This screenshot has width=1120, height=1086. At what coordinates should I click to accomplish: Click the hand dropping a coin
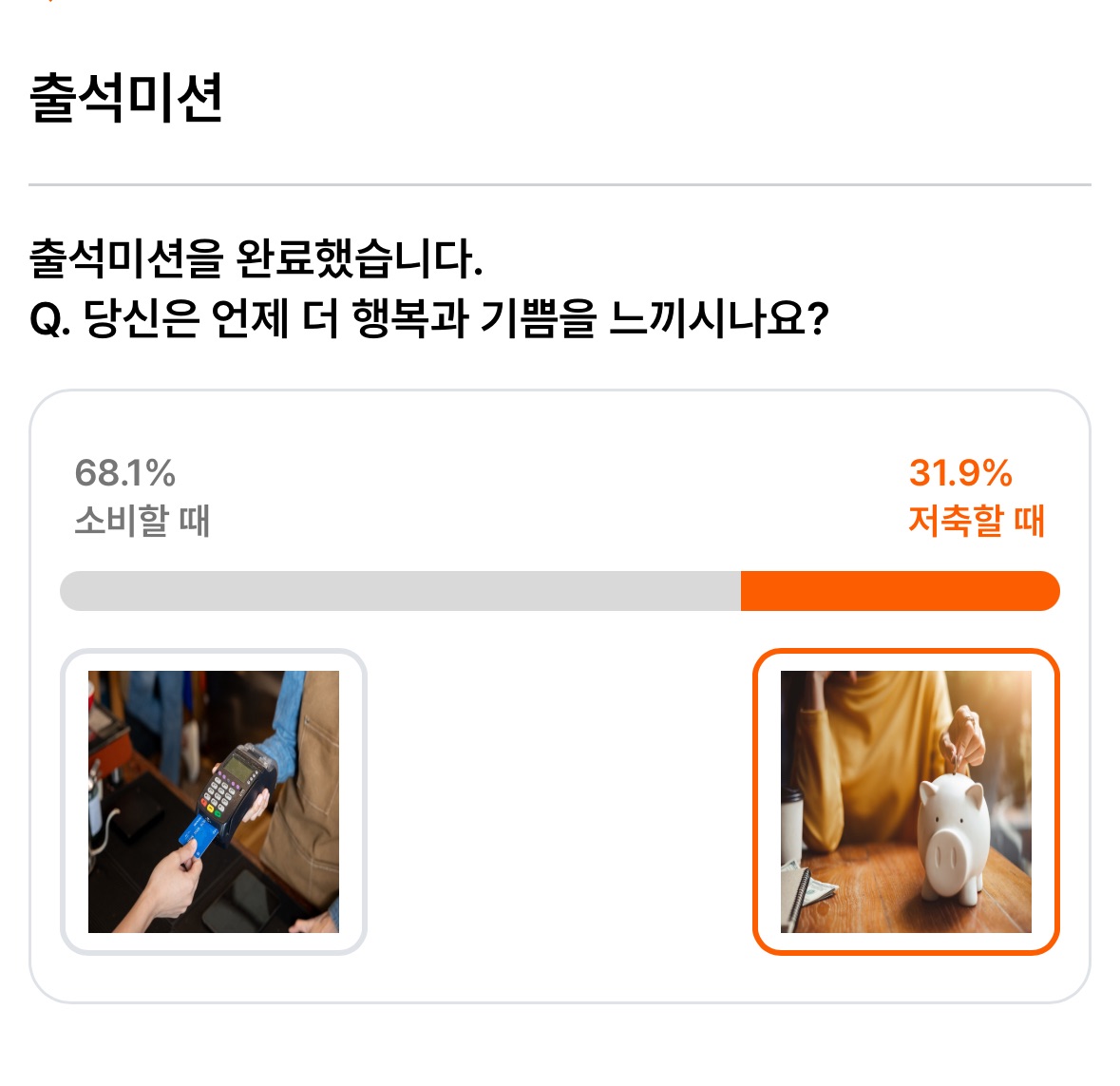[x=964, y=737]
